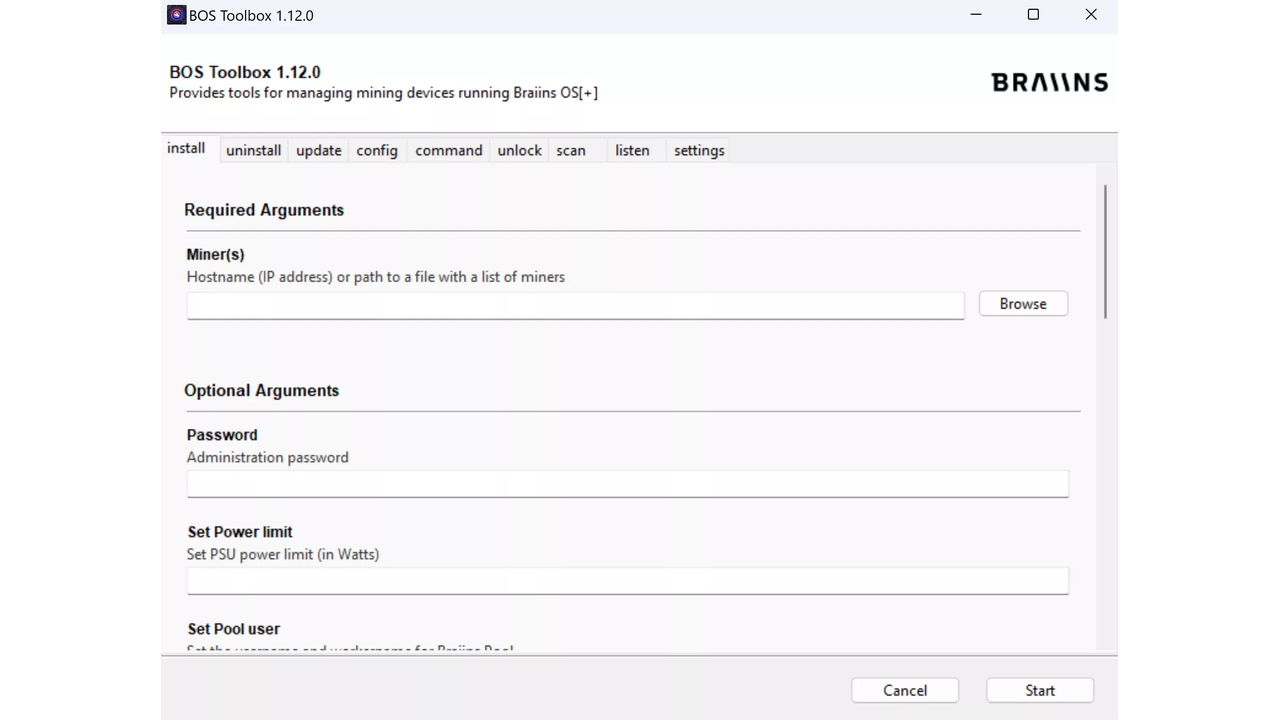The width and height of the screenshot is (1280, 720).
Task: Minimize the BOS Toolbox window
Action: coord(976,15)
